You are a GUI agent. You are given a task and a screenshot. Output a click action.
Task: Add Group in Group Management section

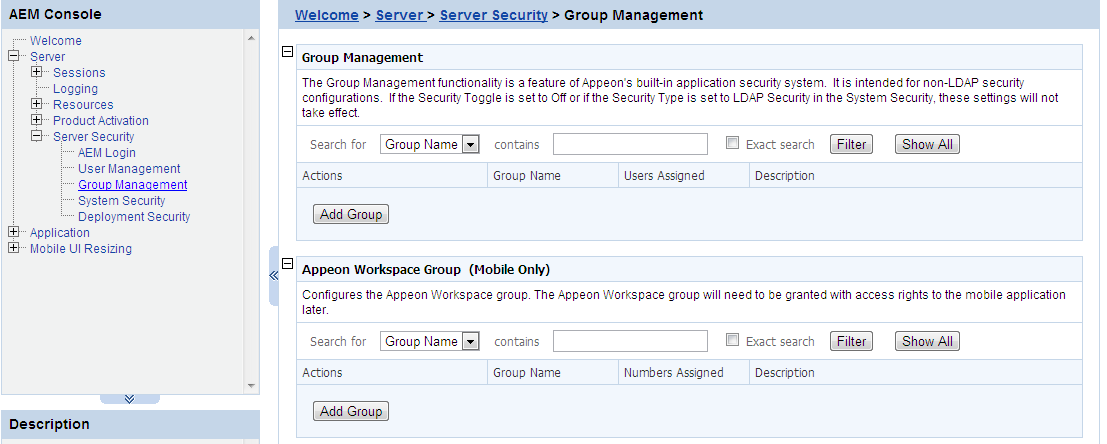[351, 214]
